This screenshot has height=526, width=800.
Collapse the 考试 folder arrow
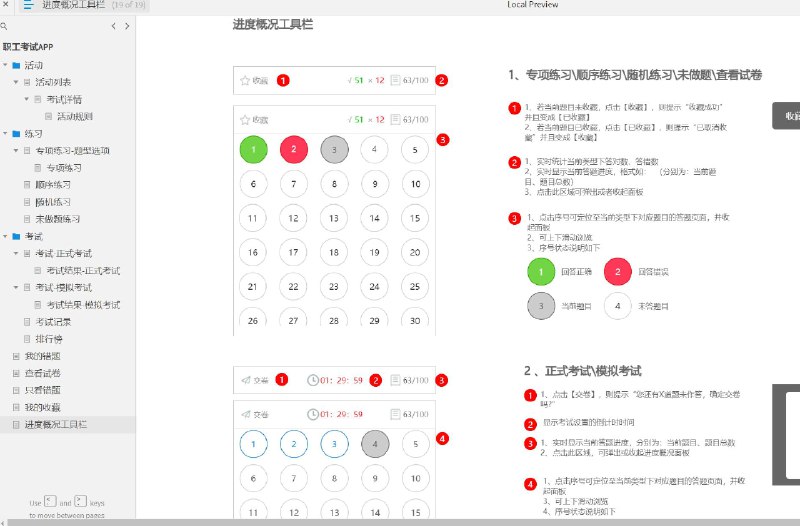click(x=5, y=236)
